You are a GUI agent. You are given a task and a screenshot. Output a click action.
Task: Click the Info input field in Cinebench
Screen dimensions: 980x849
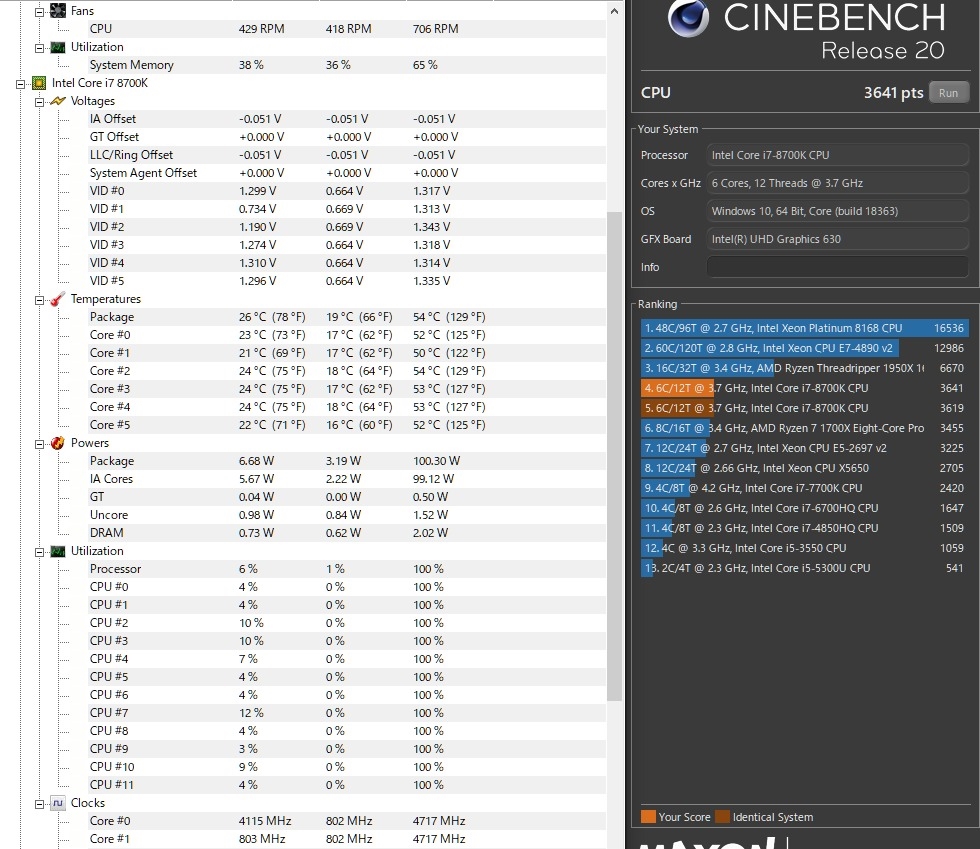[838, 267]
